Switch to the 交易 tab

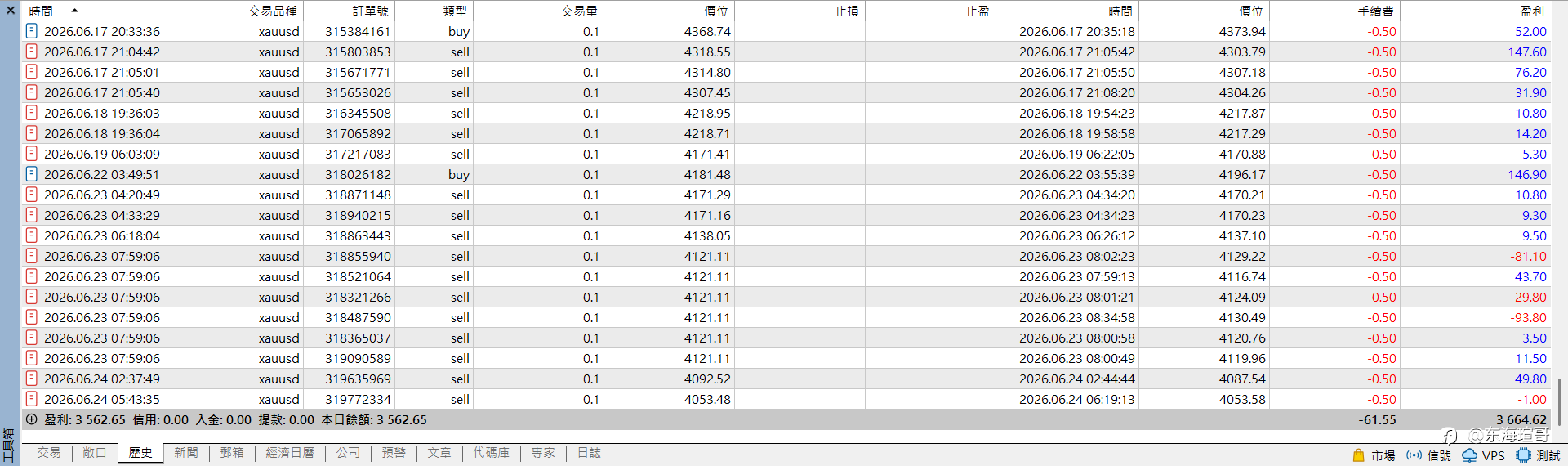(49, 453)
